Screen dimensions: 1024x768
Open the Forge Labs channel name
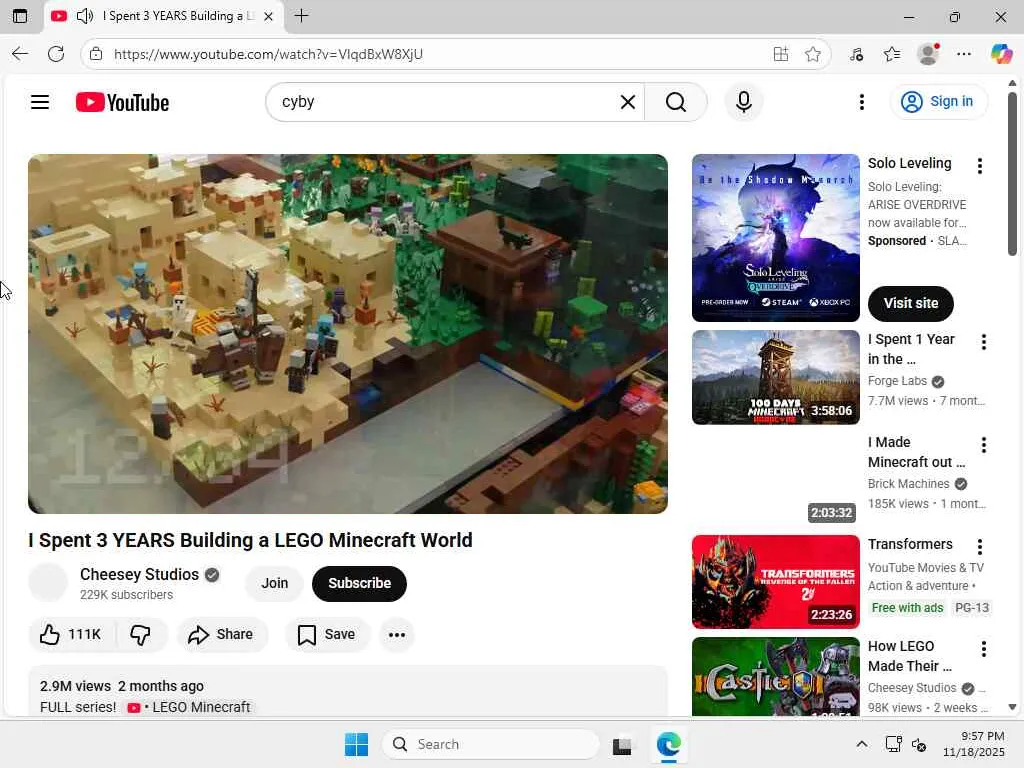pyautogui.click(x=897, y=381)
